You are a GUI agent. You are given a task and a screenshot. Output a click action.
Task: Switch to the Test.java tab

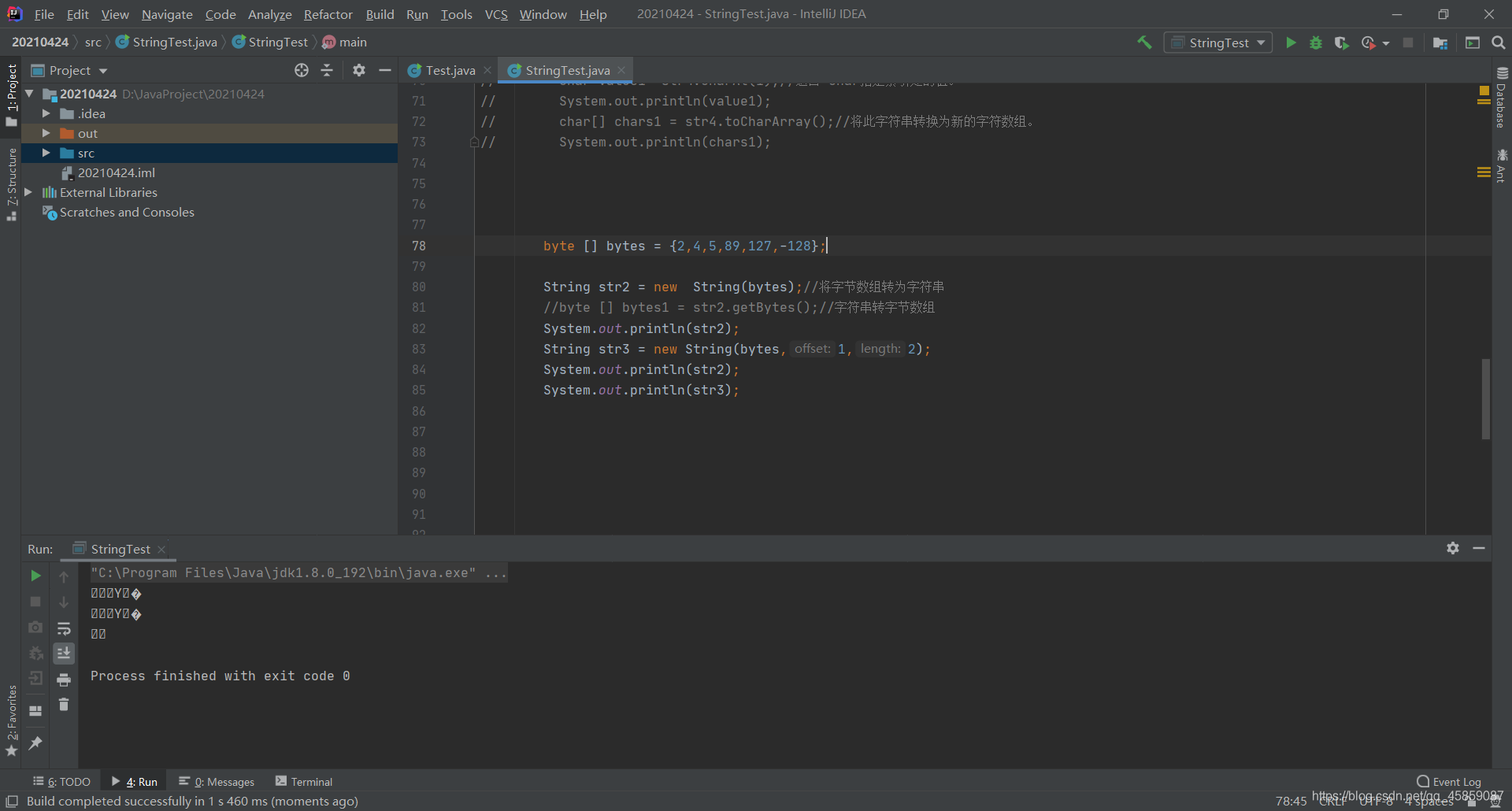(450, 70)
